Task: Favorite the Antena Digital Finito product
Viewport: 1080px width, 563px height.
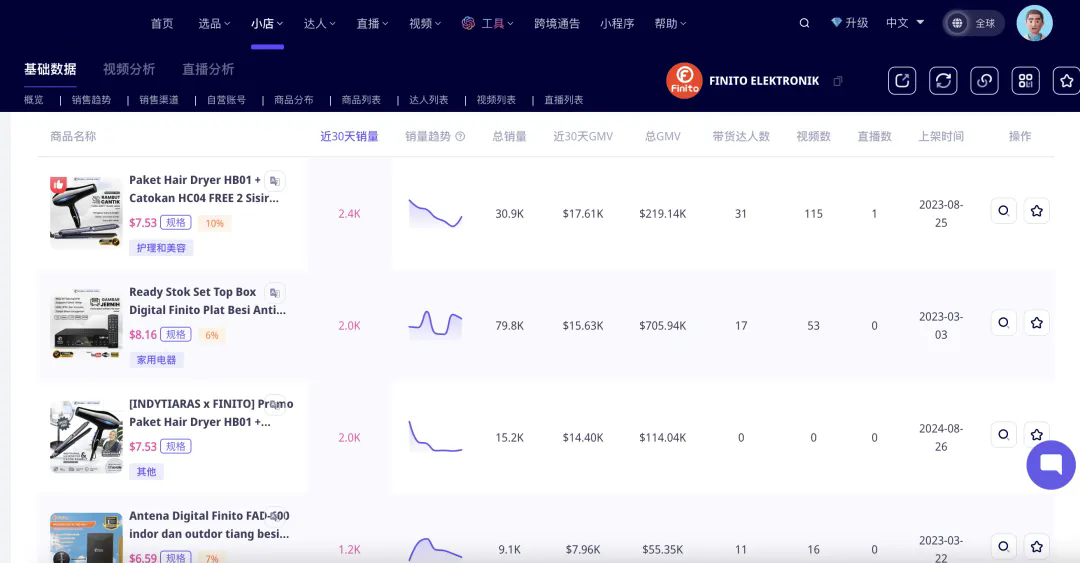Action: [x=1037, y=546]
